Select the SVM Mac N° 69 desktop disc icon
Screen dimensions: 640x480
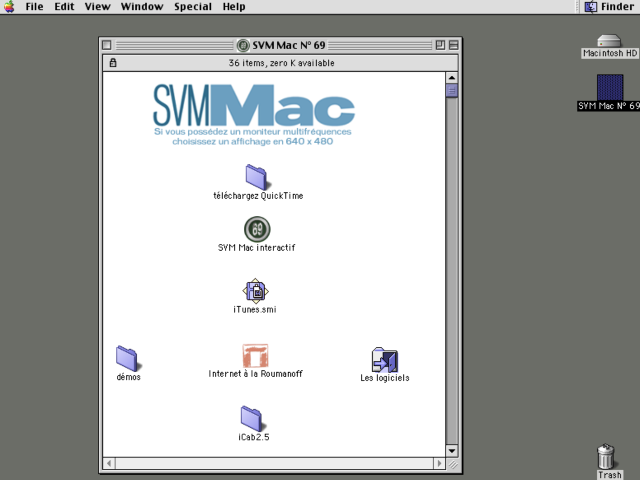point(610,87)
